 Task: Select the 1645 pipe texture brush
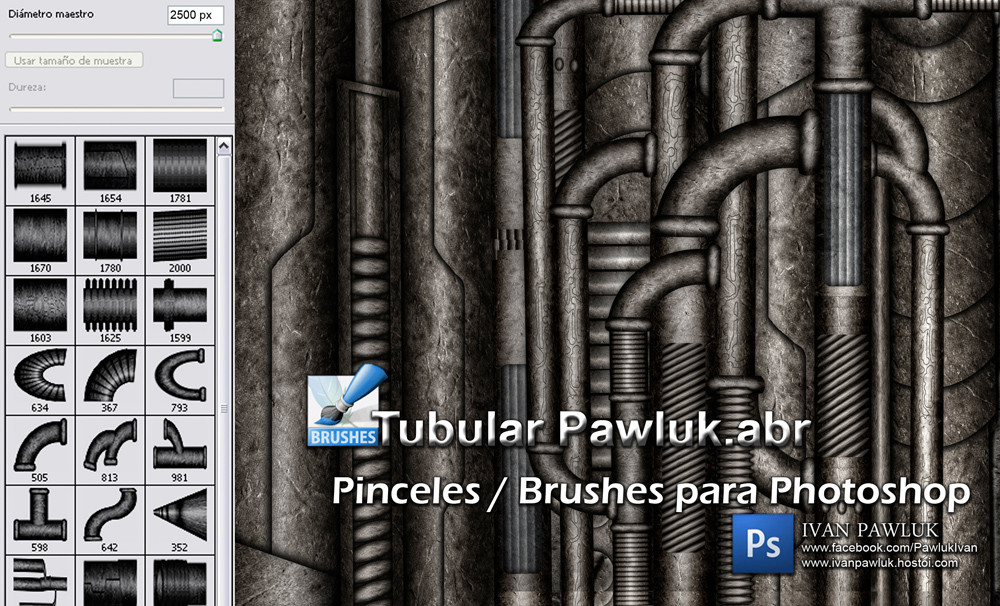[40, 170]
